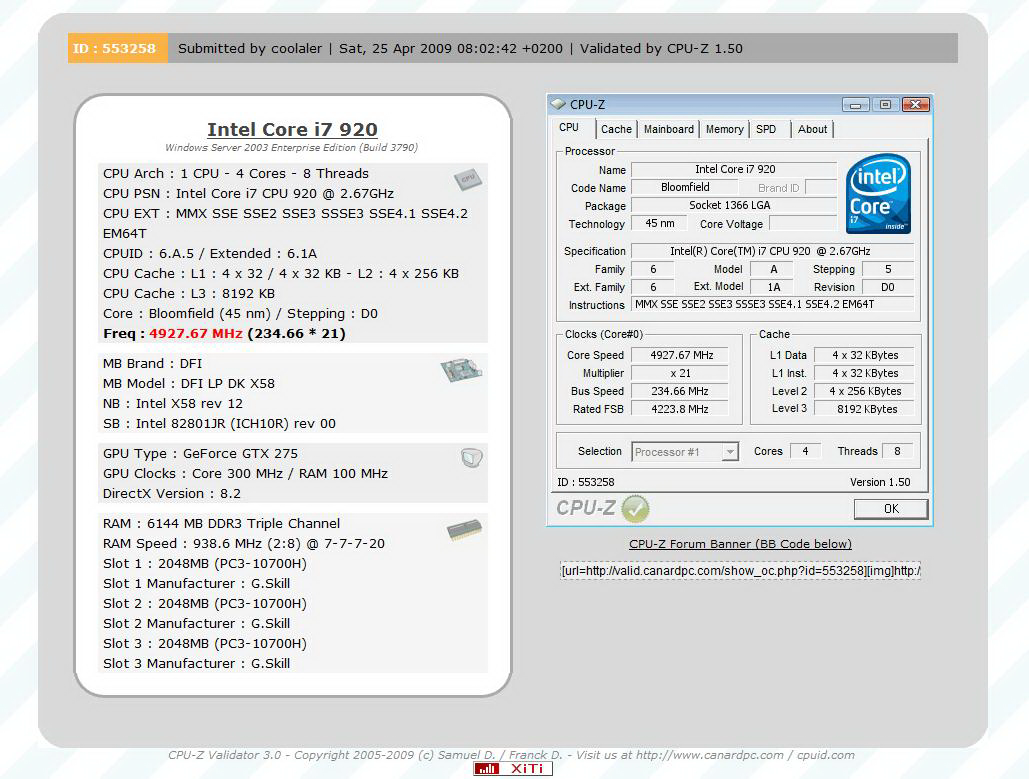The image size is (1029, 779).
Task: Switch to the Mainboard tab
Action: pos(669,129)
